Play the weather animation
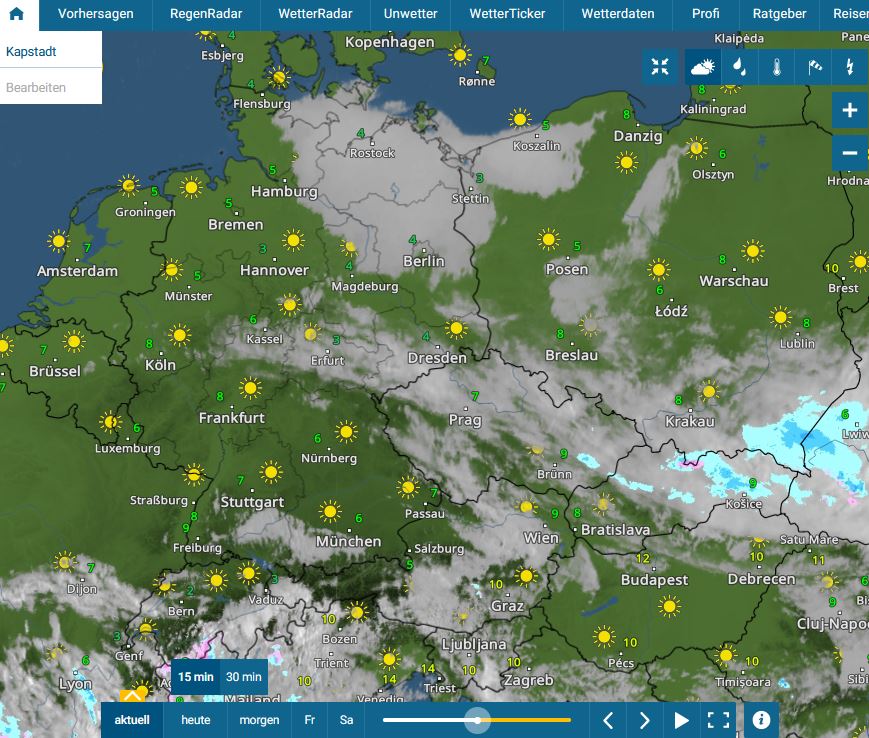This screenshot has width=869, height=738. 681,720
